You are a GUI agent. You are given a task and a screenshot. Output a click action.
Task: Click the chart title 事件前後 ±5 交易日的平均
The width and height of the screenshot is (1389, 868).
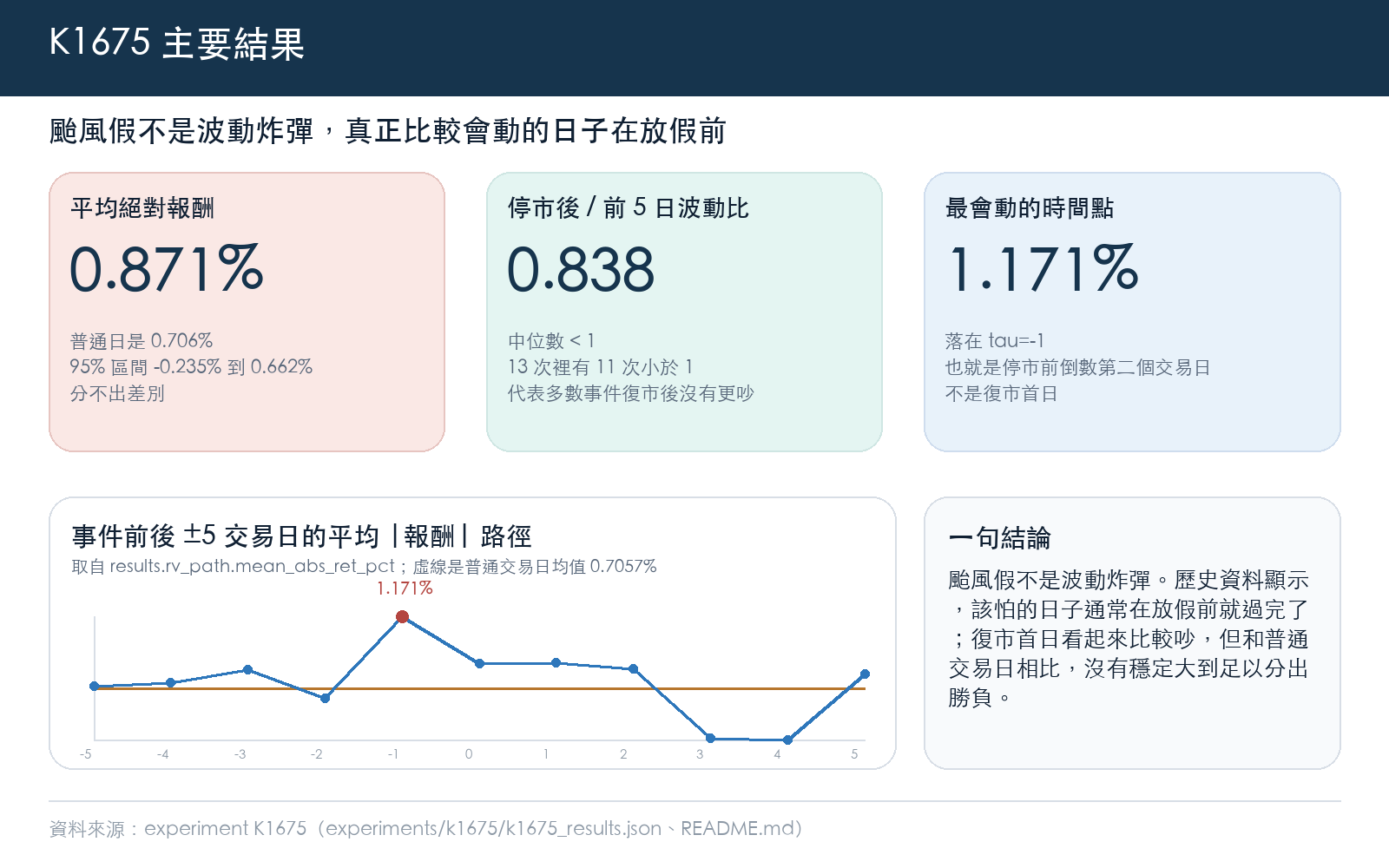(x=301, y=536)
